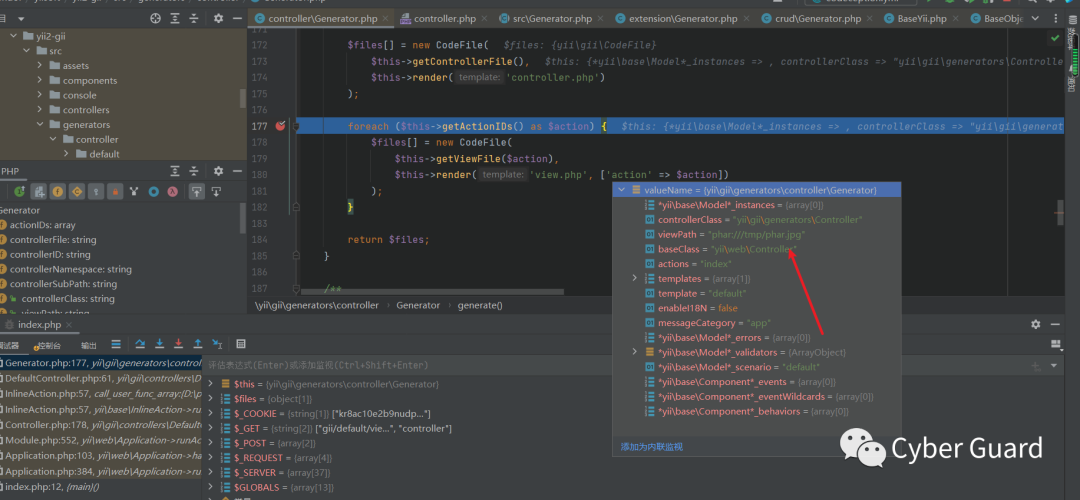Open the 控制台 console debug tab

click(x=50, y=344)
